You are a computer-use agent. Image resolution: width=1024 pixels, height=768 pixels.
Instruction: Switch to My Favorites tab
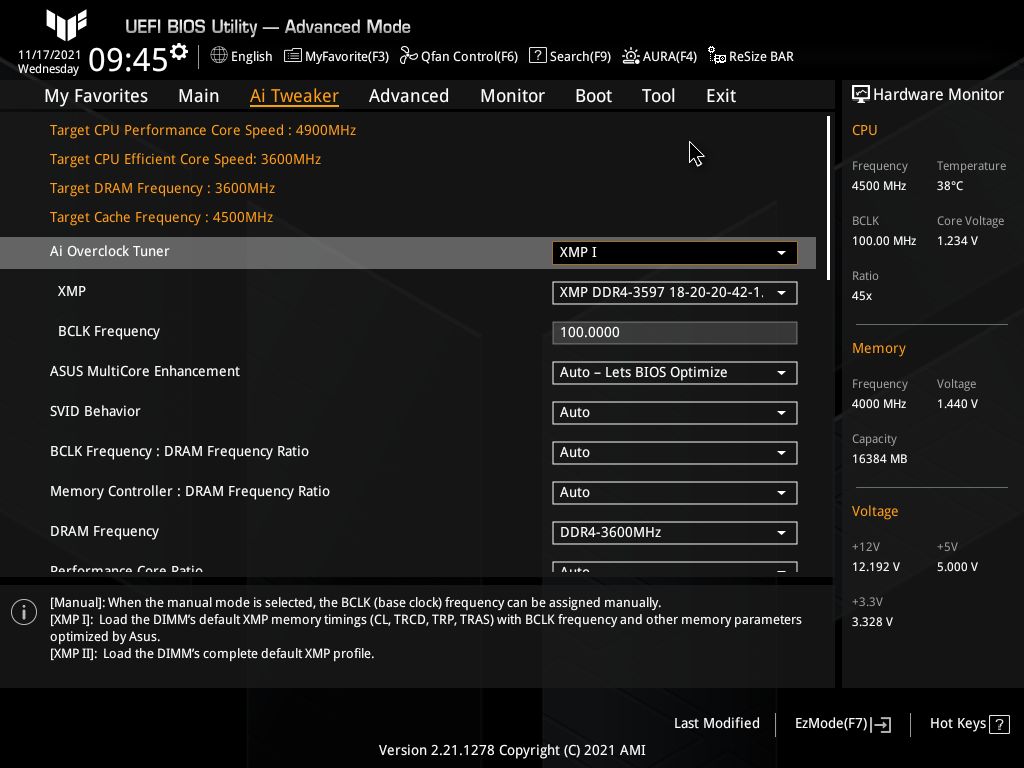(x=96, y=96)
